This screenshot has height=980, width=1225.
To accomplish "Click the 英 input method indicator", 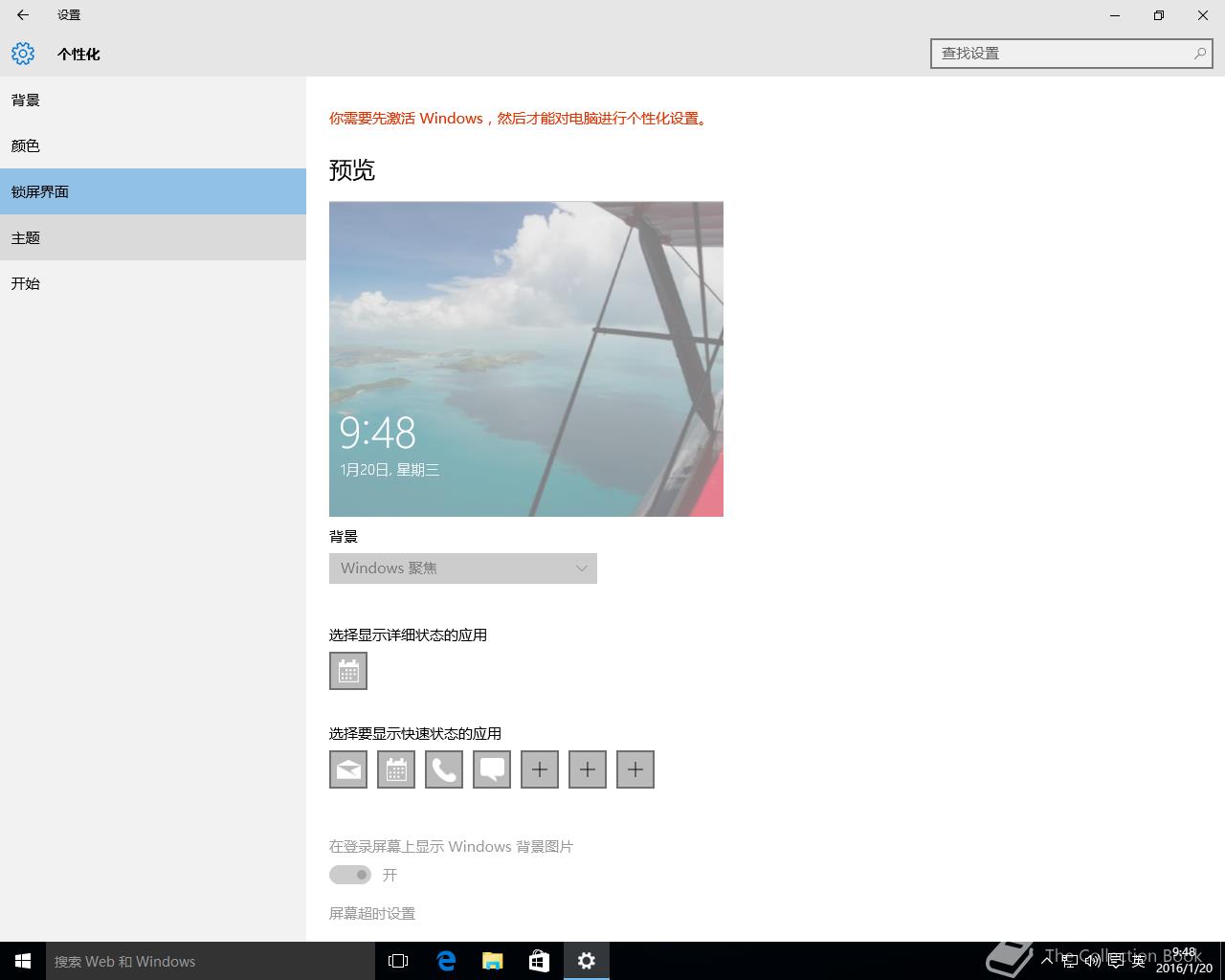I will coord(1139,961).
